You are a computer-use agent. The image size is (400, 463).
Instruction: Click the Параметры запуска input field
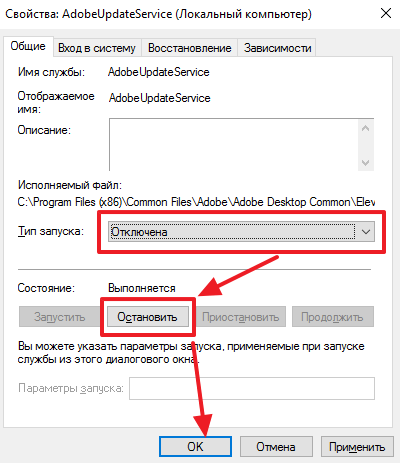point(252,388)
